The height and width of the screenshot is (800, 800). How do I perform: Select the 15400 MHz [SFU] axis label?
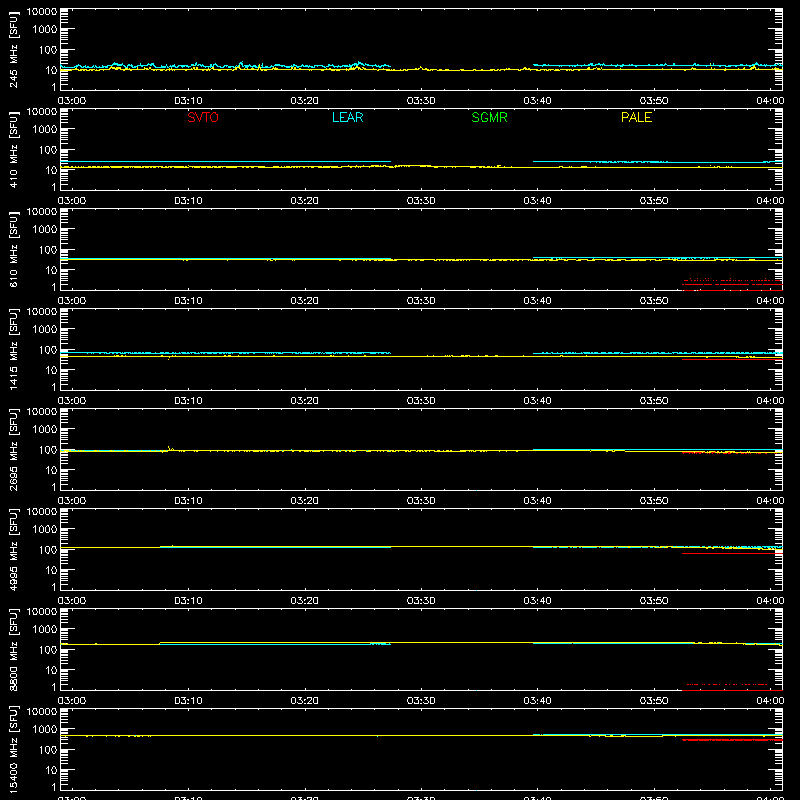click(13, 749)
